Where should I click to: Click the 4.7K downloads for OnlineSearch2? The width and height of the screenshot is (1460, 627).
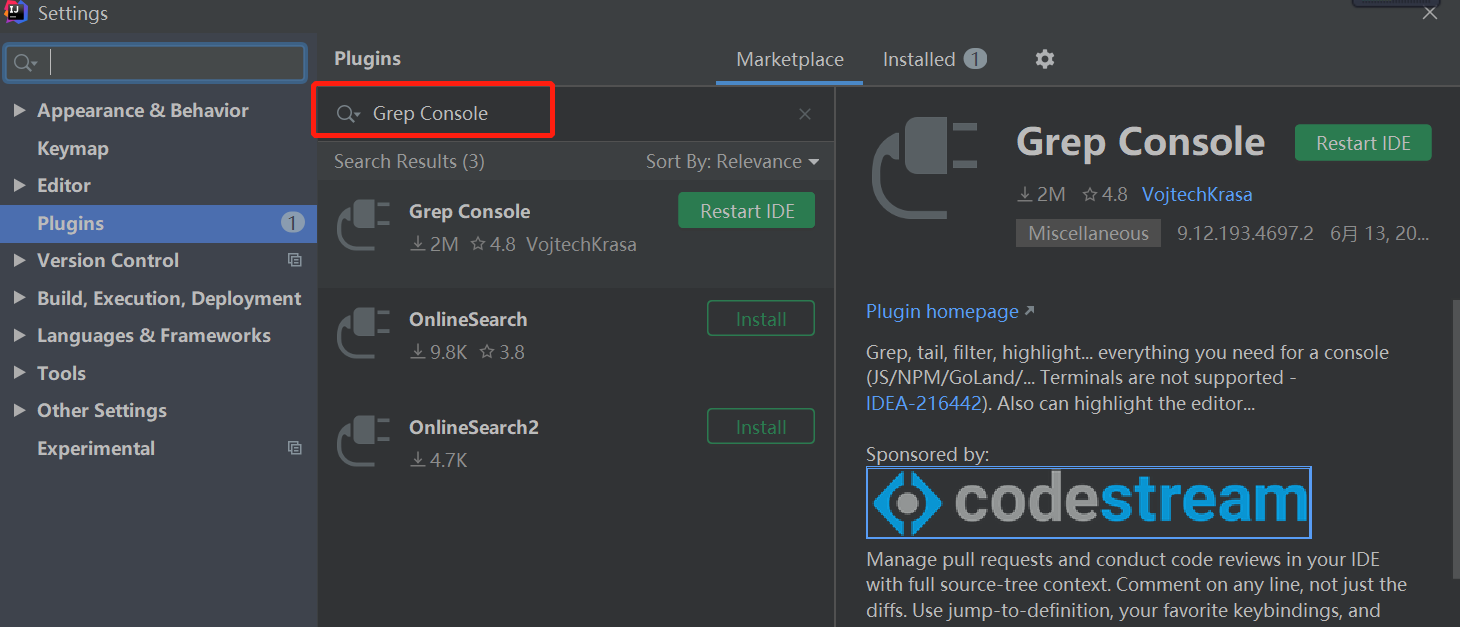pyautogui.click(x=439, y=460)
